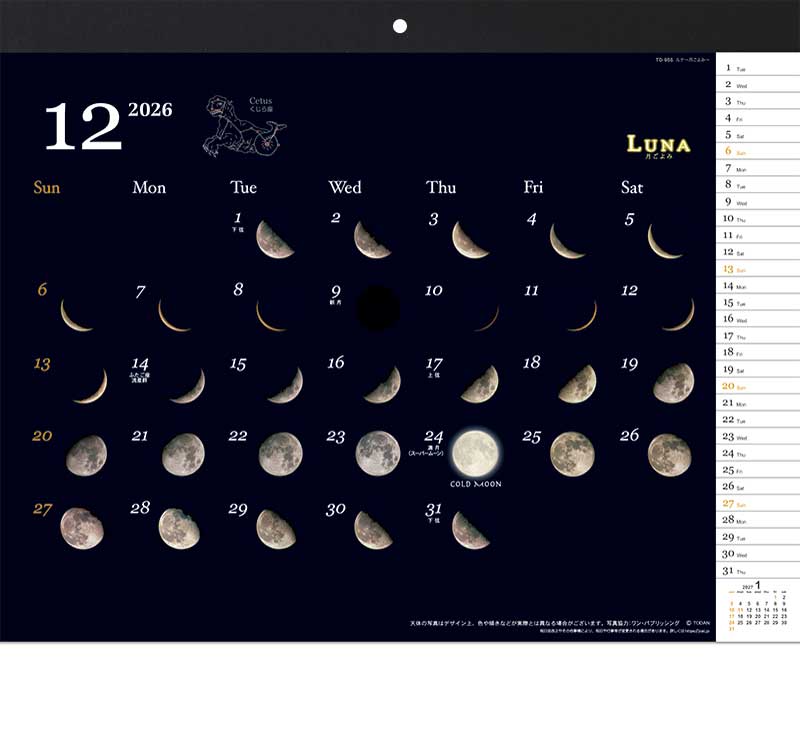Viewport: 800px width, 747px height.
Task: Click the Cetus constellation illustration
Action: click(244, 126)
